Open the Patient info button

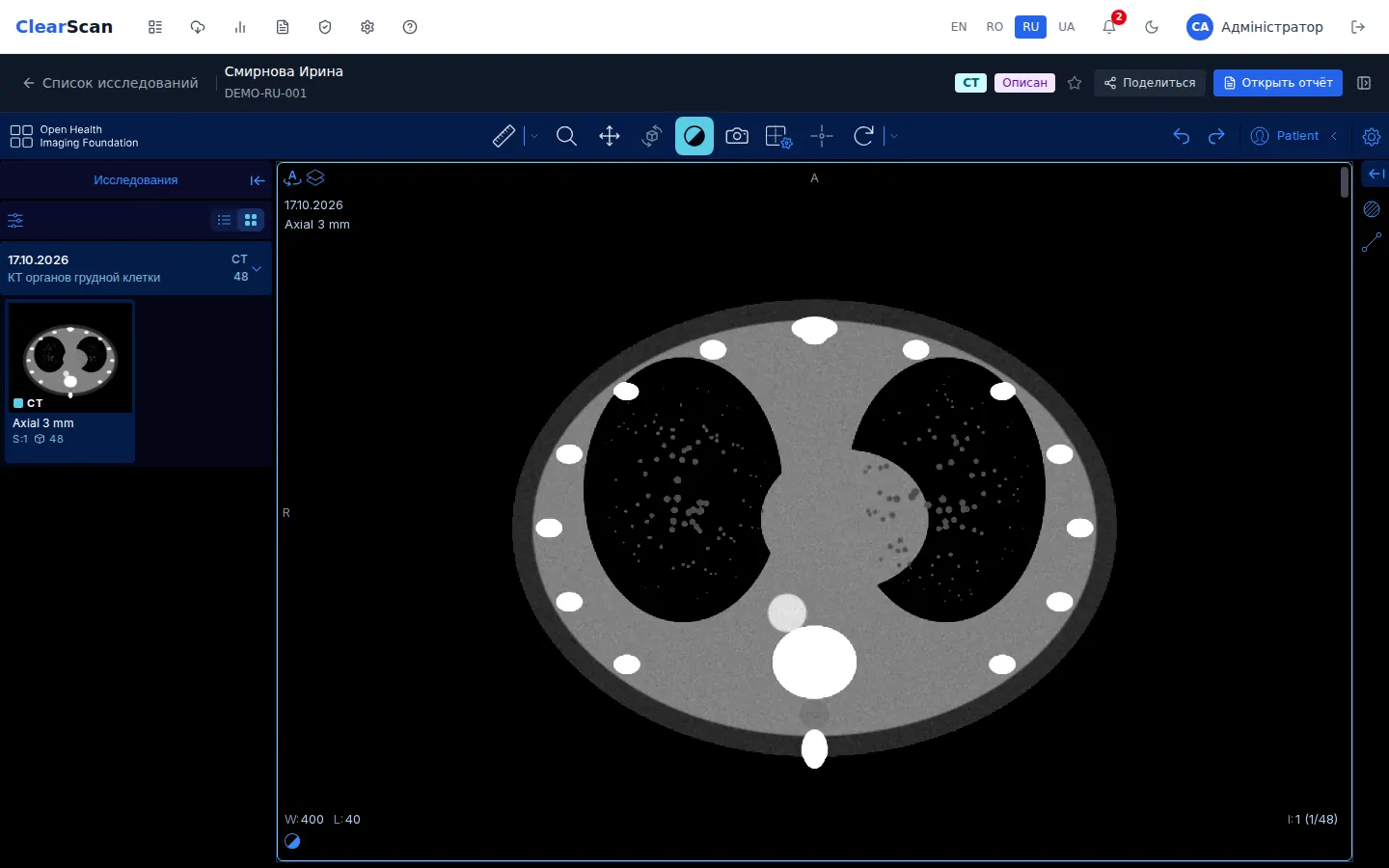[x=1285, y=136]
